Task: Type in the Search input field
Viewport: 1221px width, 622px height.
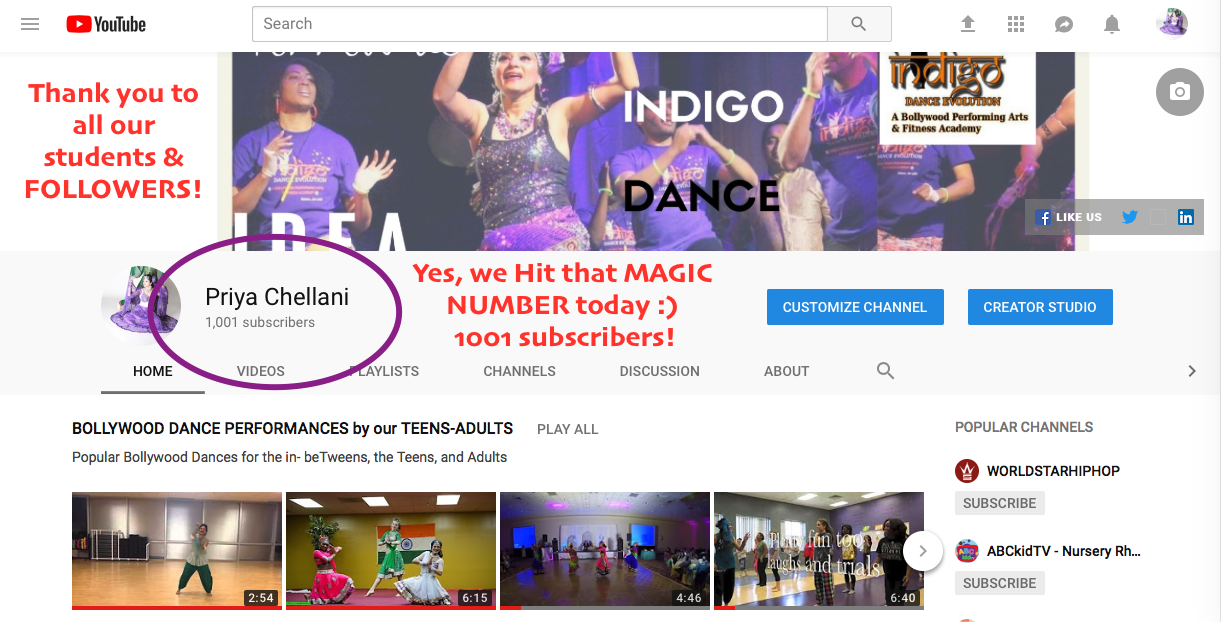Action: pos(540,24)
